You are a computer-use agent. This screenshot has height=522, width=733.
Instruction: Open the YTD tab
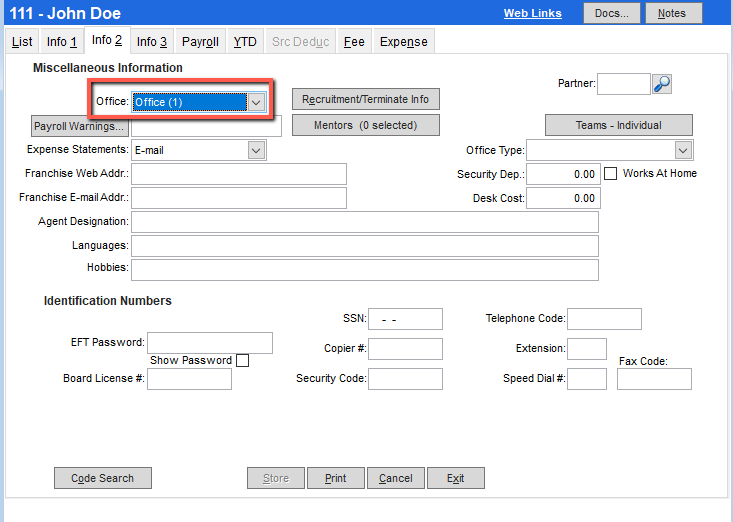tap(245, 42)
